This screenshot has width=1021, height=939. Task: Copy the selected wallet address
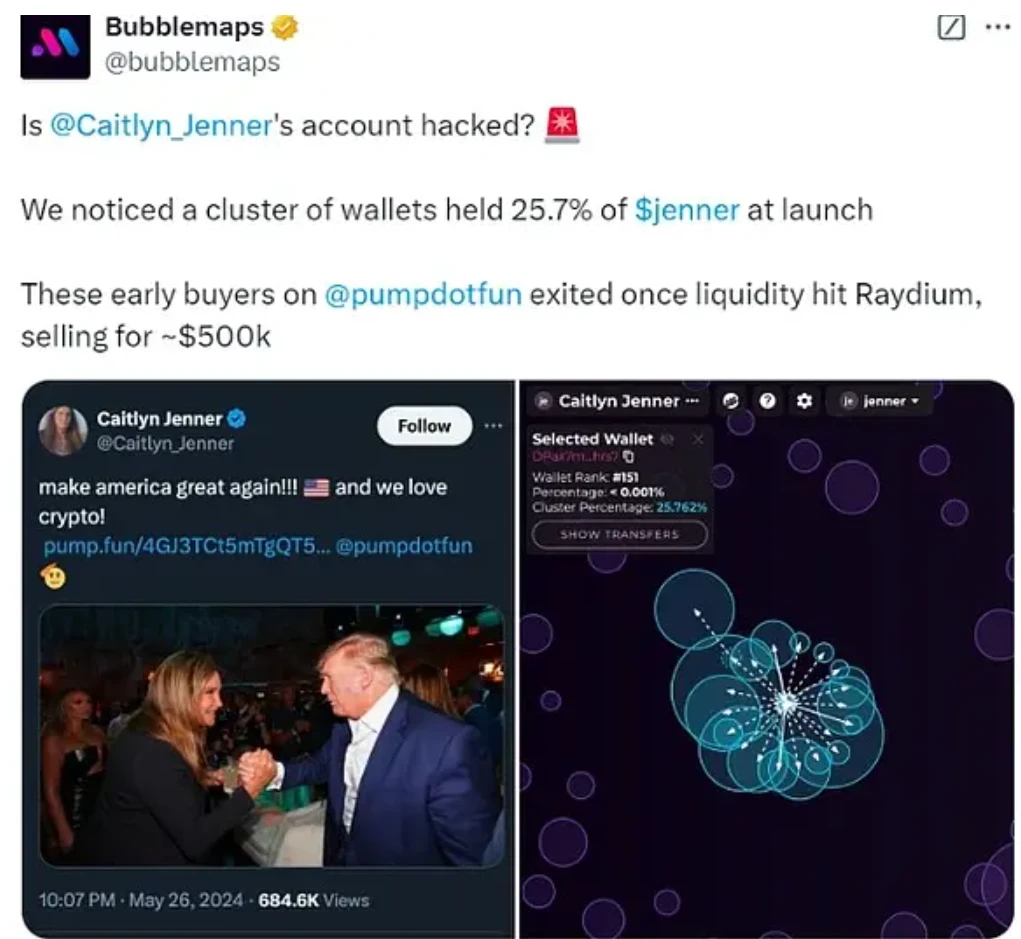tap(629, 457)
